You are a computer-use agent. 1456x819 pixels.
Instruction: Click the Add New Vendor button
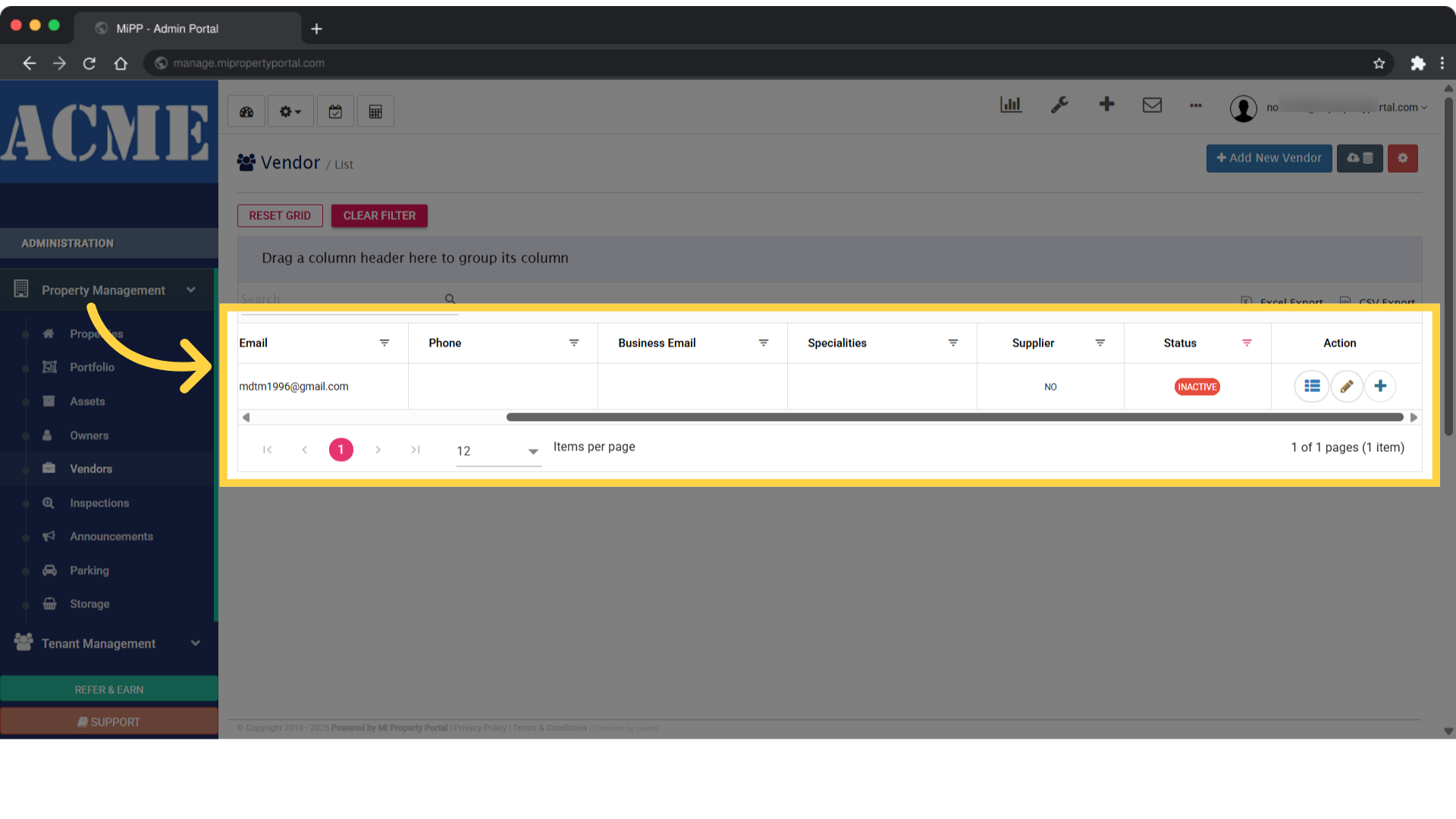click(x=1269, y=158)
